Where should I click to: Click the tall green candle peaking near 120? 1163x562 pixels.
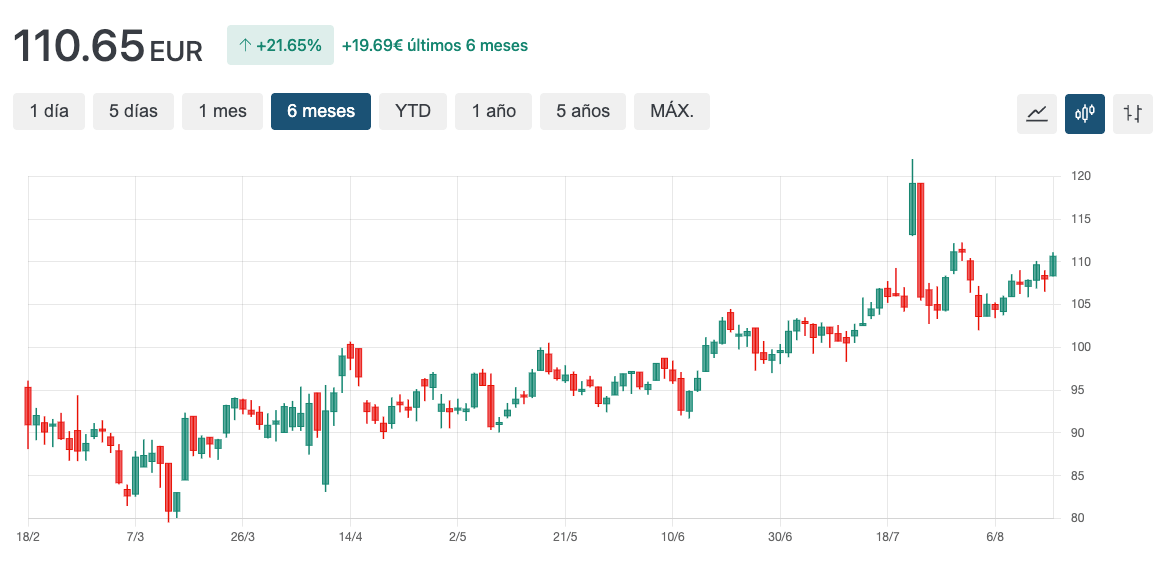pyautogui.click(x=912, y=208)
